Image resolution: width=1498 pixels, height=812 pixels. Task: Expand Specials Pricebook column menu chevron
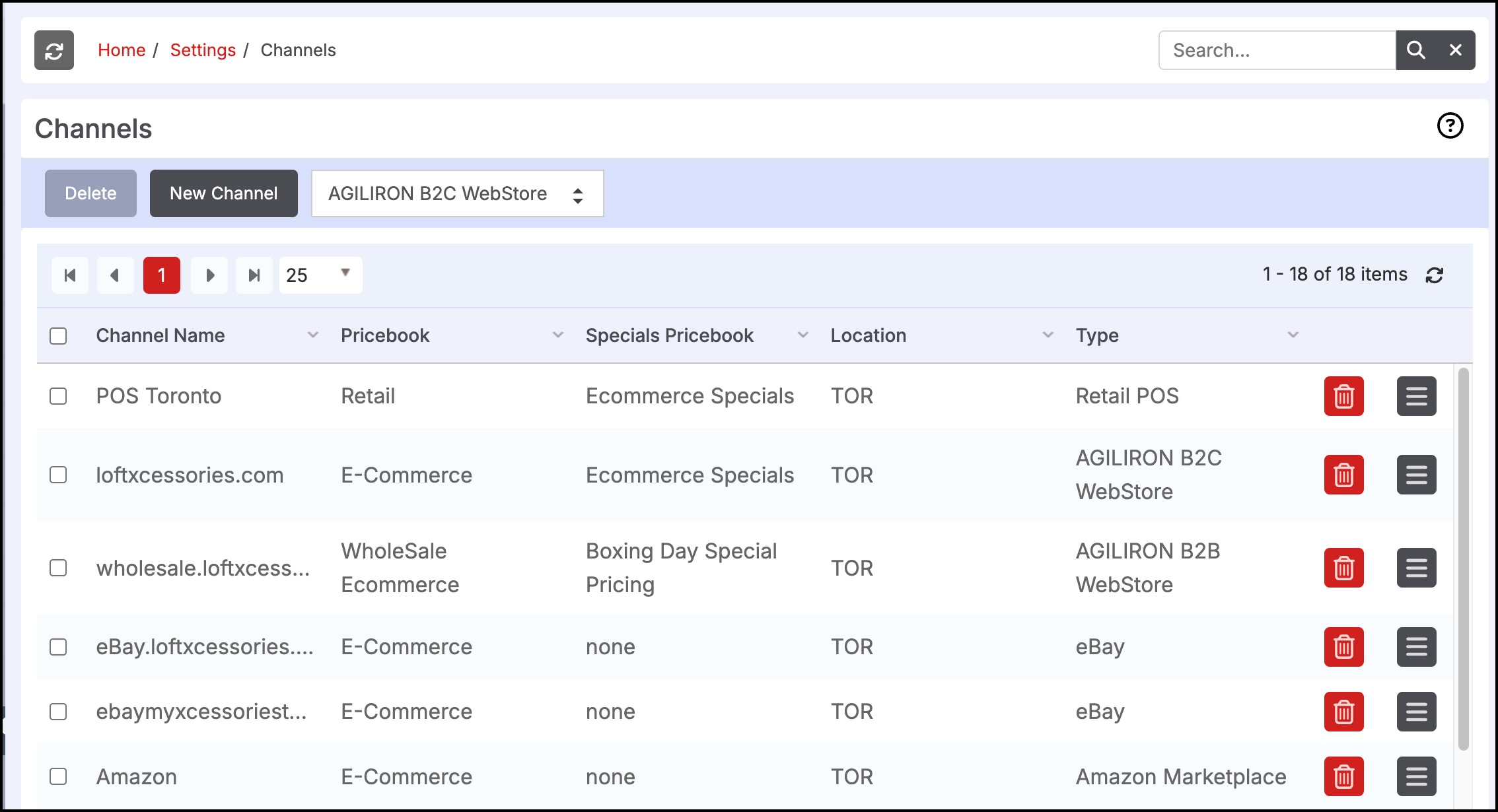(803, 335)
